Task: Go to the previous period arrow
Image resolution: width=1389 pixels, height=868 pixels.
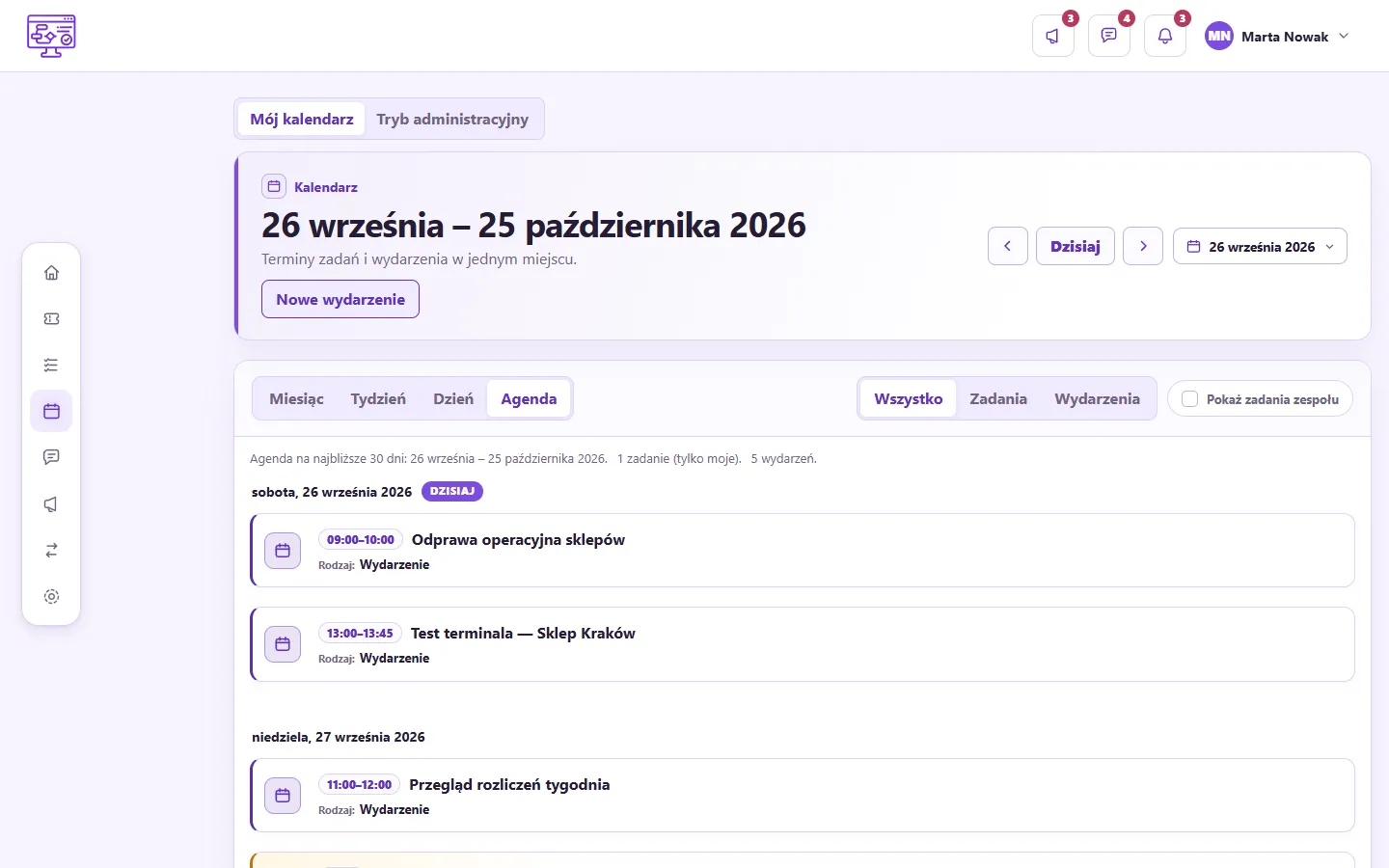Action: [1008, 246]
